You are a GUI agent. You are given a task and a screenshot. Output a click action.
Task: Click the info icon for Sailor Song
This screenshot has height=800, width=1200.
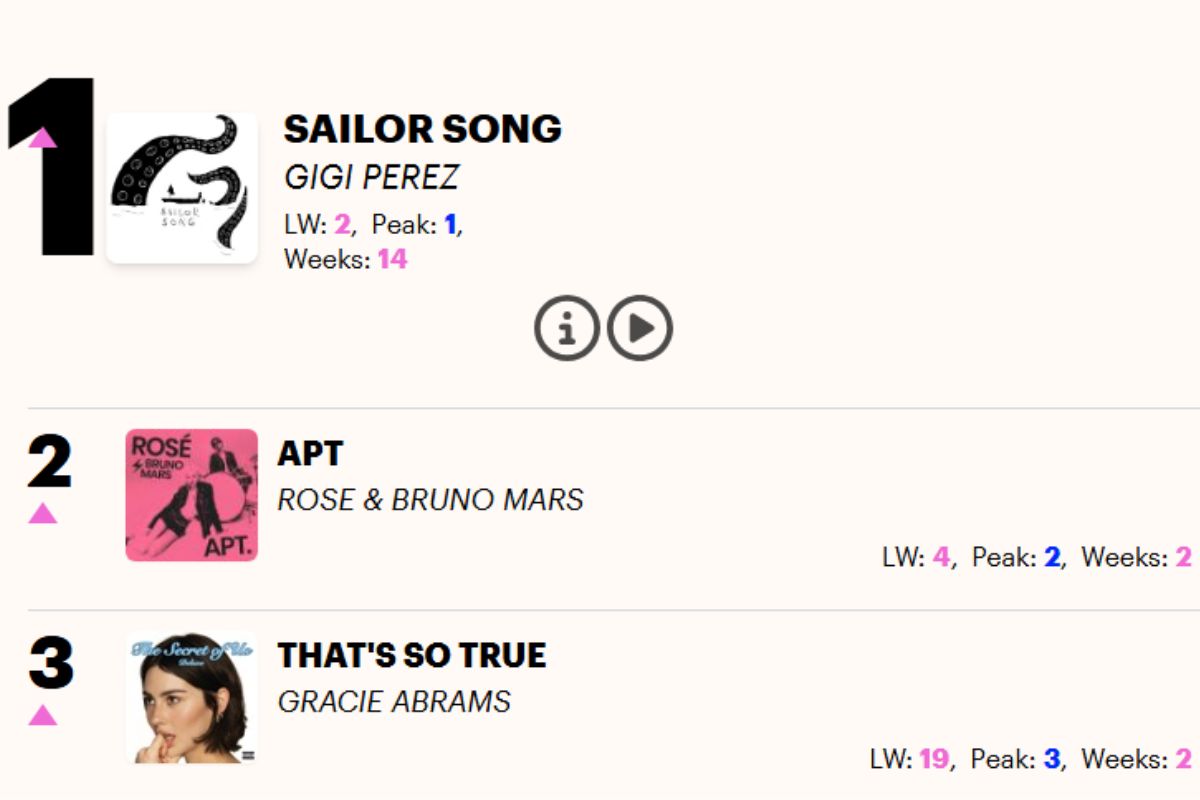[566, 328]
